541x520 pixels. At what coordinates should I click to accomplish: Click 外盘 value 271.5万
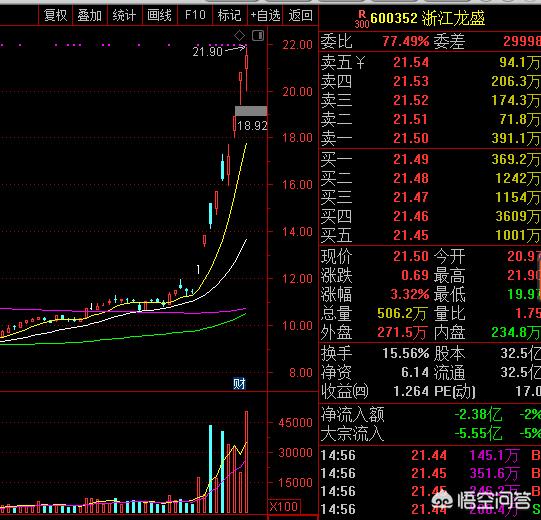(402, 333)
